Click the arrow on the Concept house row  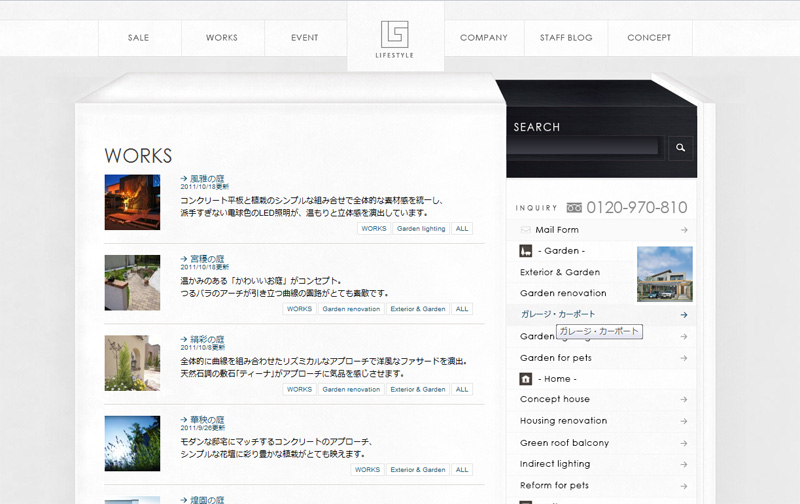684,399
